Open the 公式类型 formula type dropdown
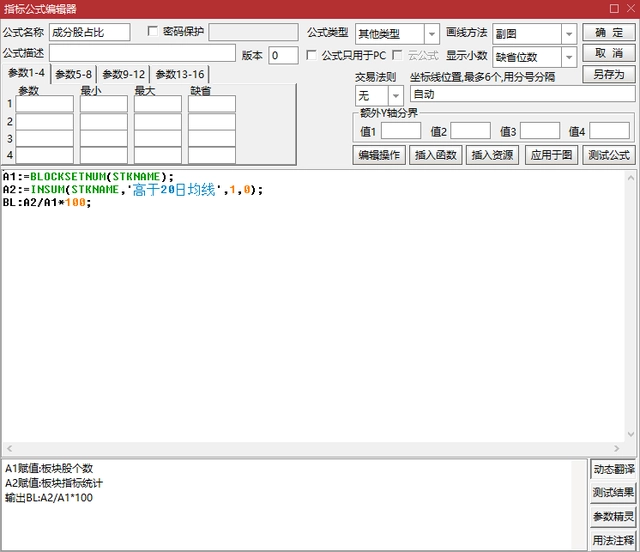This screenshot has width=640, height=552. click(x=431, y=34)
